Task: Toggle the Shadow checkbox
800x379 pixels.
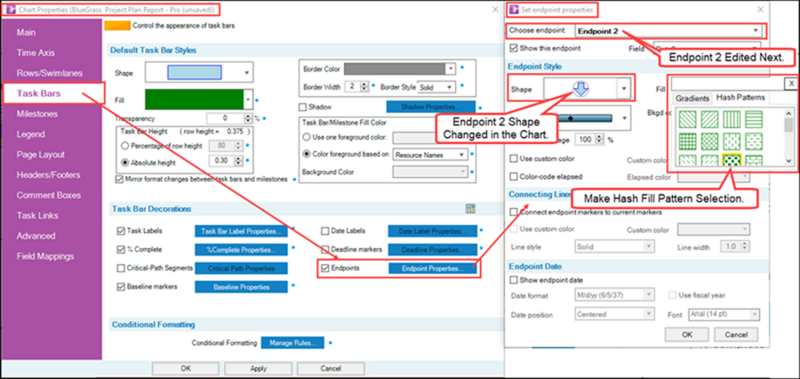Action: [303, 107]
